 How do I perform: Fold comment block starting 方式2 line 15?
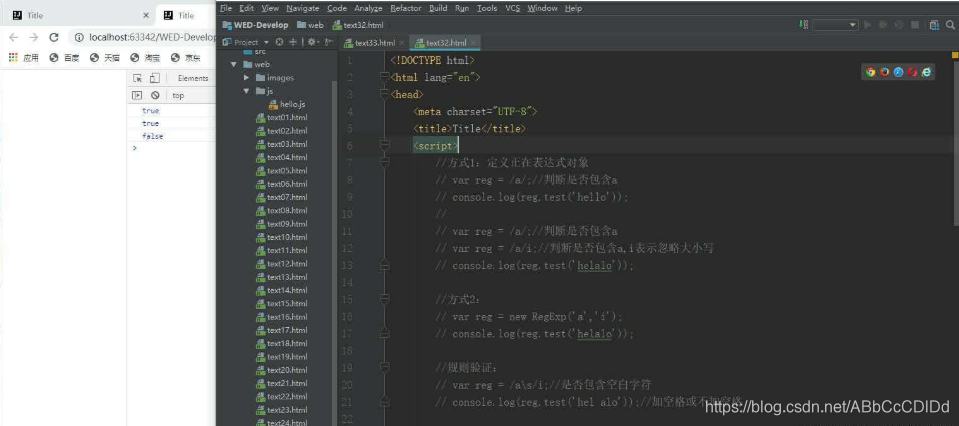384,299
